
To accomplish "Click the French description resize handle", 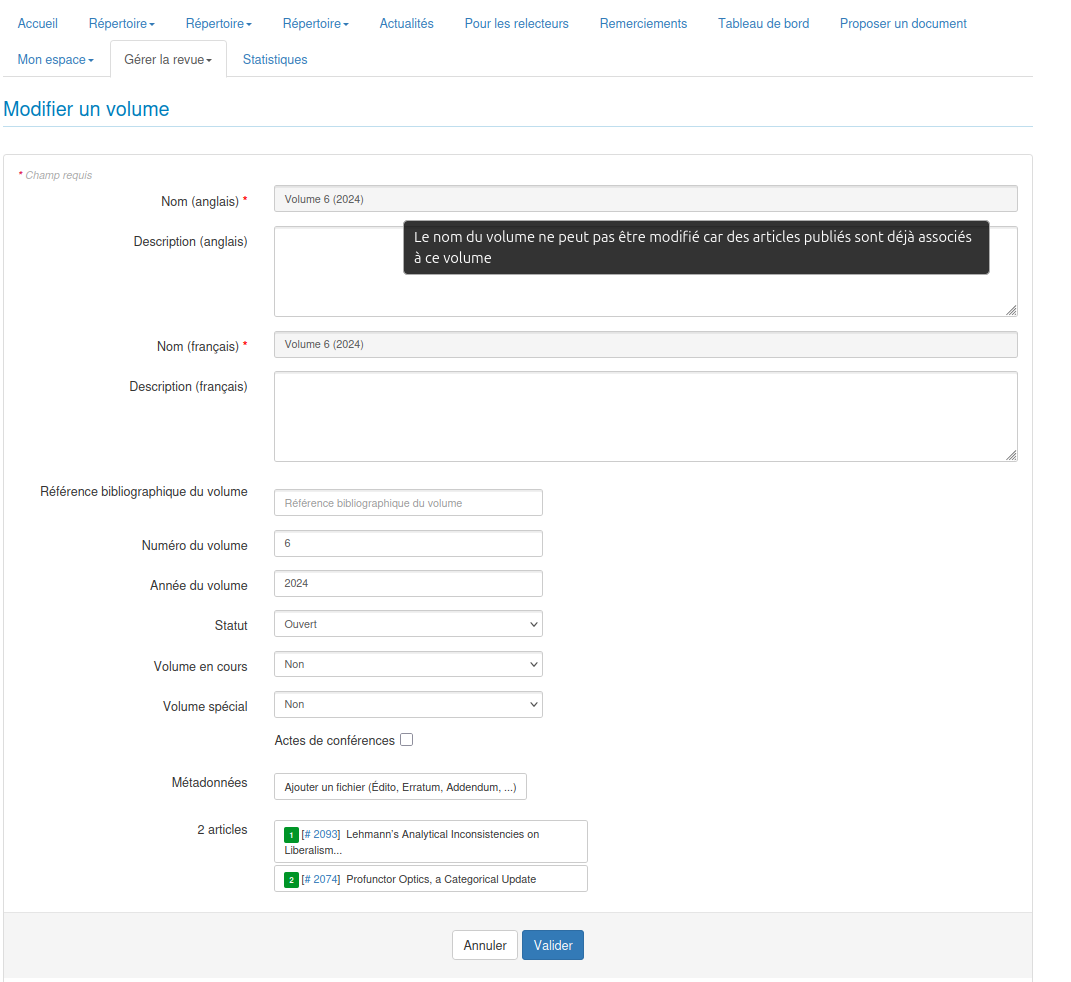I will click(1011, 455).
